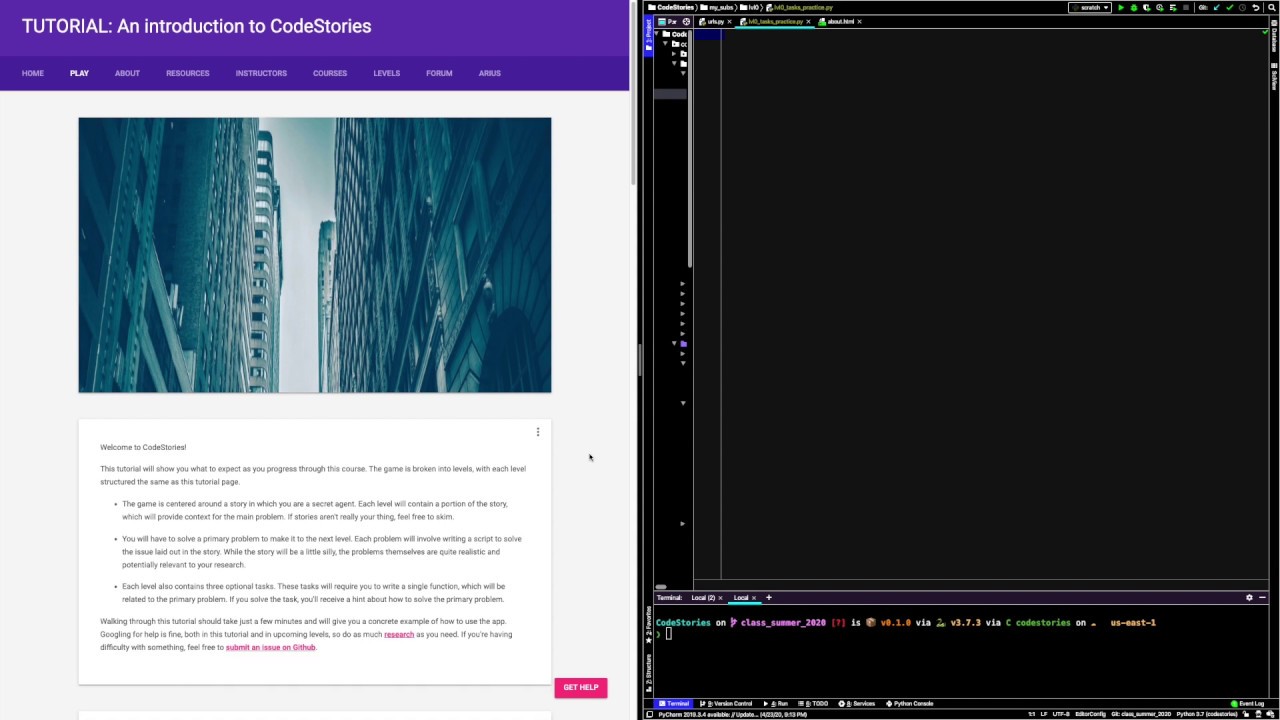Open FORUM page in website nav
This screenshot has width=1280, height=720.
click(x=439, y=73)
